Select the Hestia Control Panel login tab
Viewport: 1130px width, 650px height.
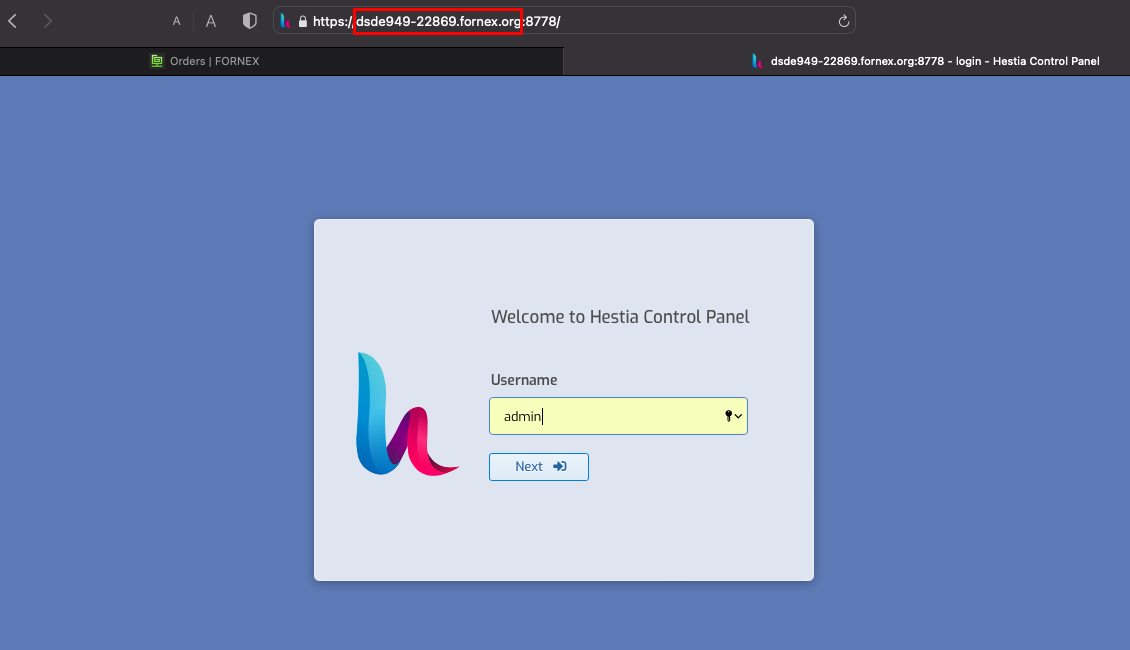click(x=934, y=61)
